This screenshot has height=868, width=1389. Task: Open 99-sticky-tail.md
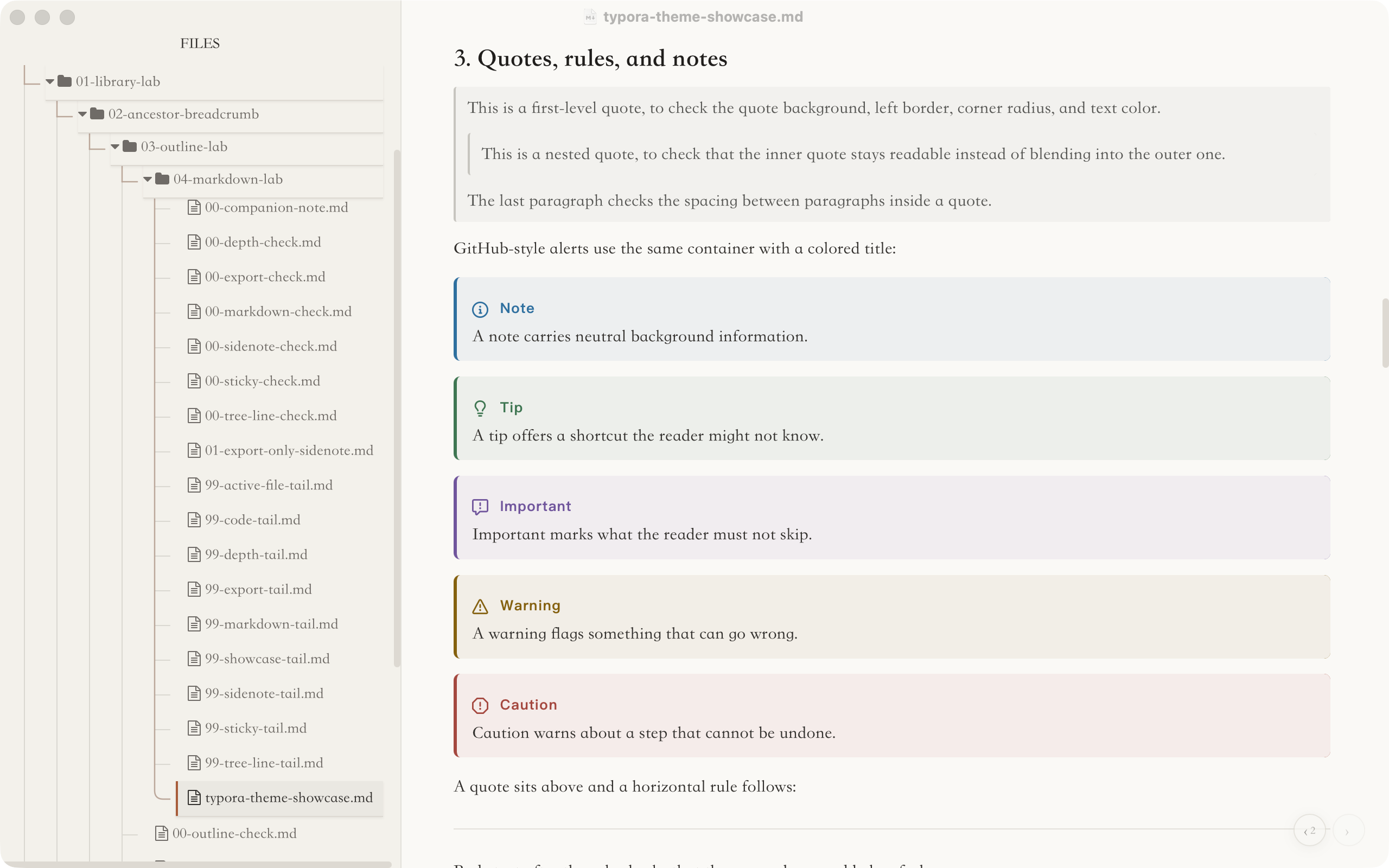[x=256, y=728]
